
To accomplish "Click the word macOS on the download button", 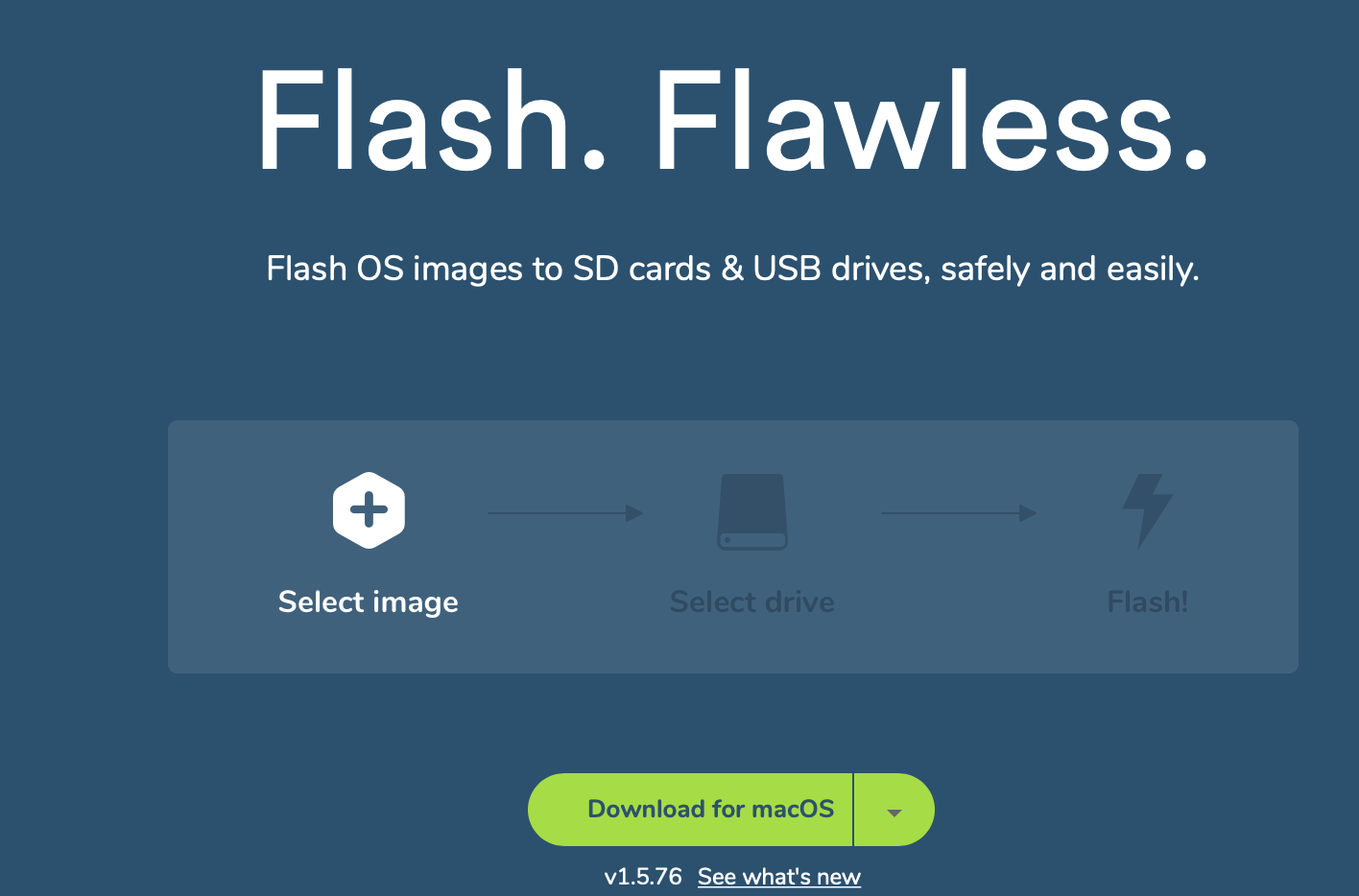I will tap(793, 810).
